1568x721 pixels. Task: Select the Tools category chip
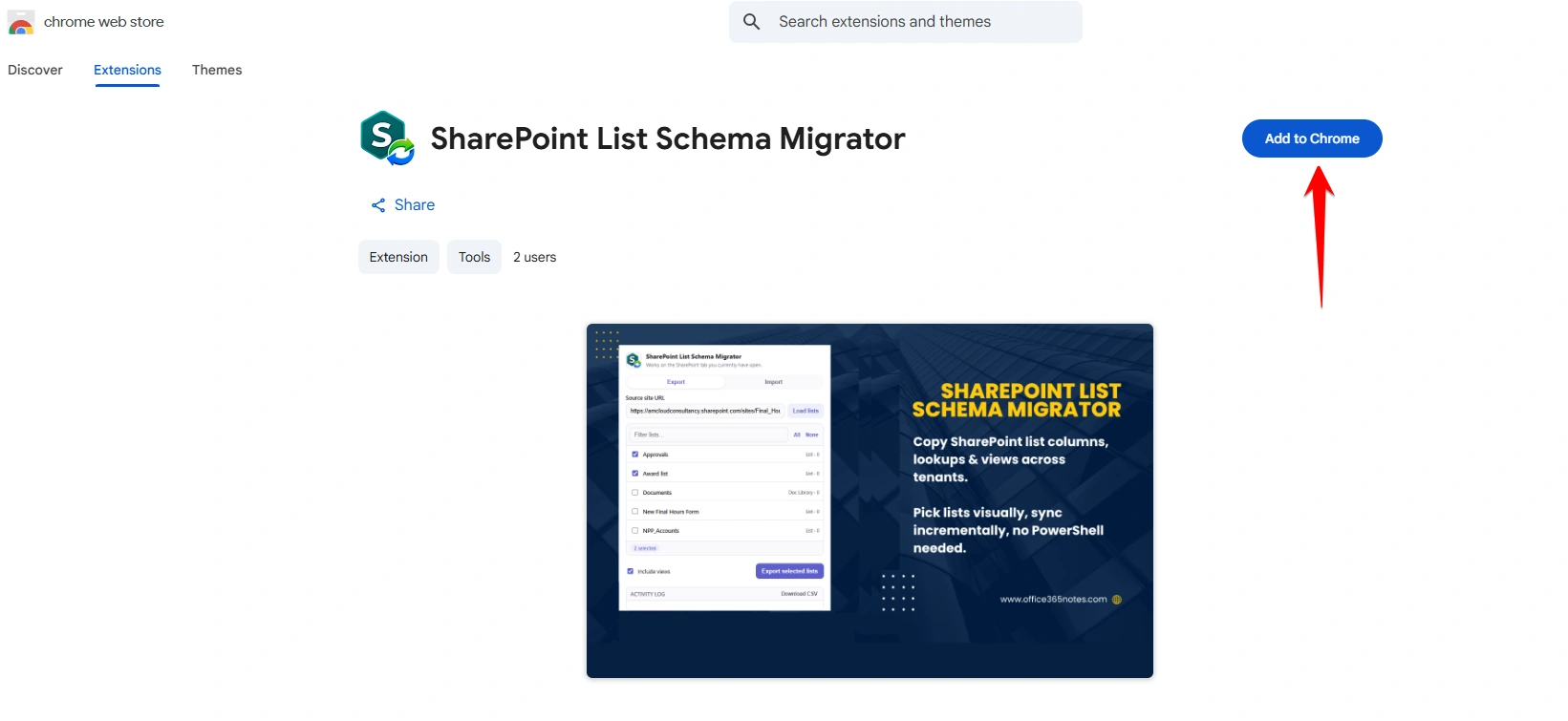474,257
